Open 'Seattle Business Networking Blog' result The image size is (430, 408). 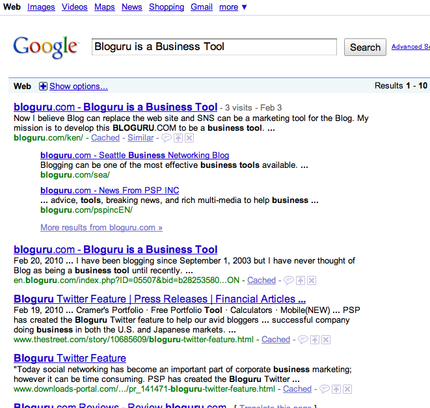135,155
